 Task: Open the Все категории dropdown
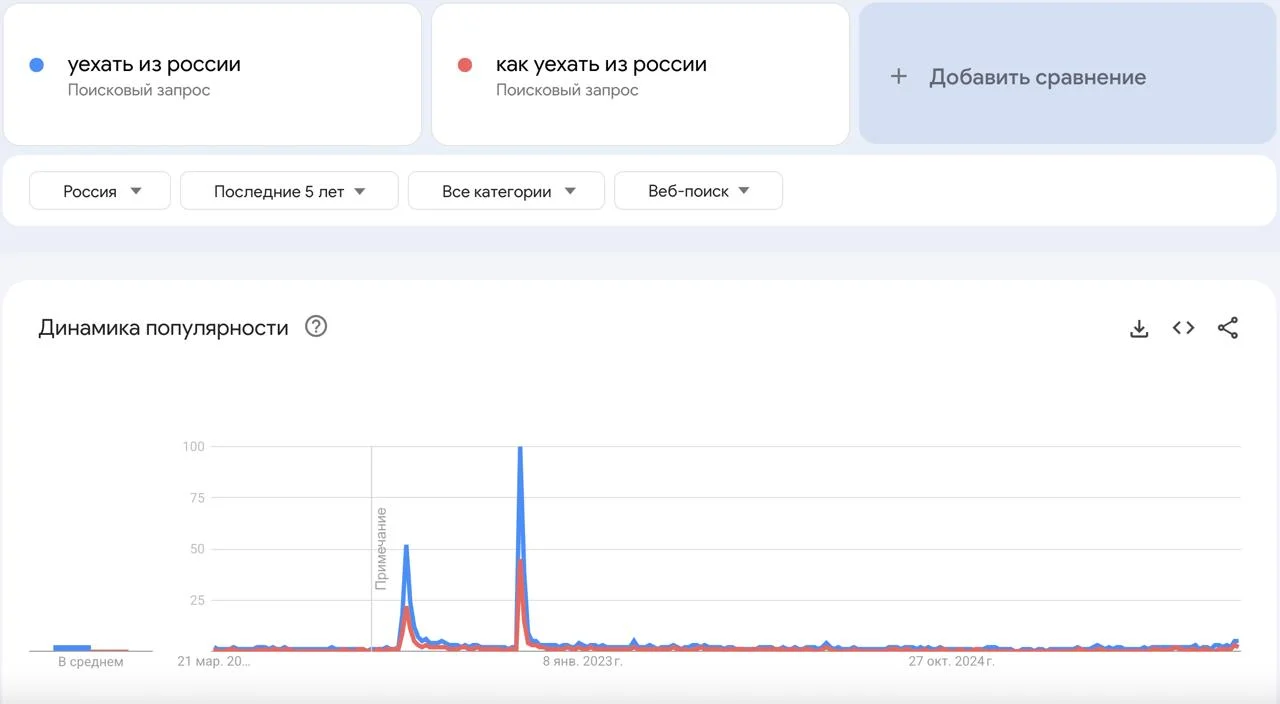tap(506, 191)
